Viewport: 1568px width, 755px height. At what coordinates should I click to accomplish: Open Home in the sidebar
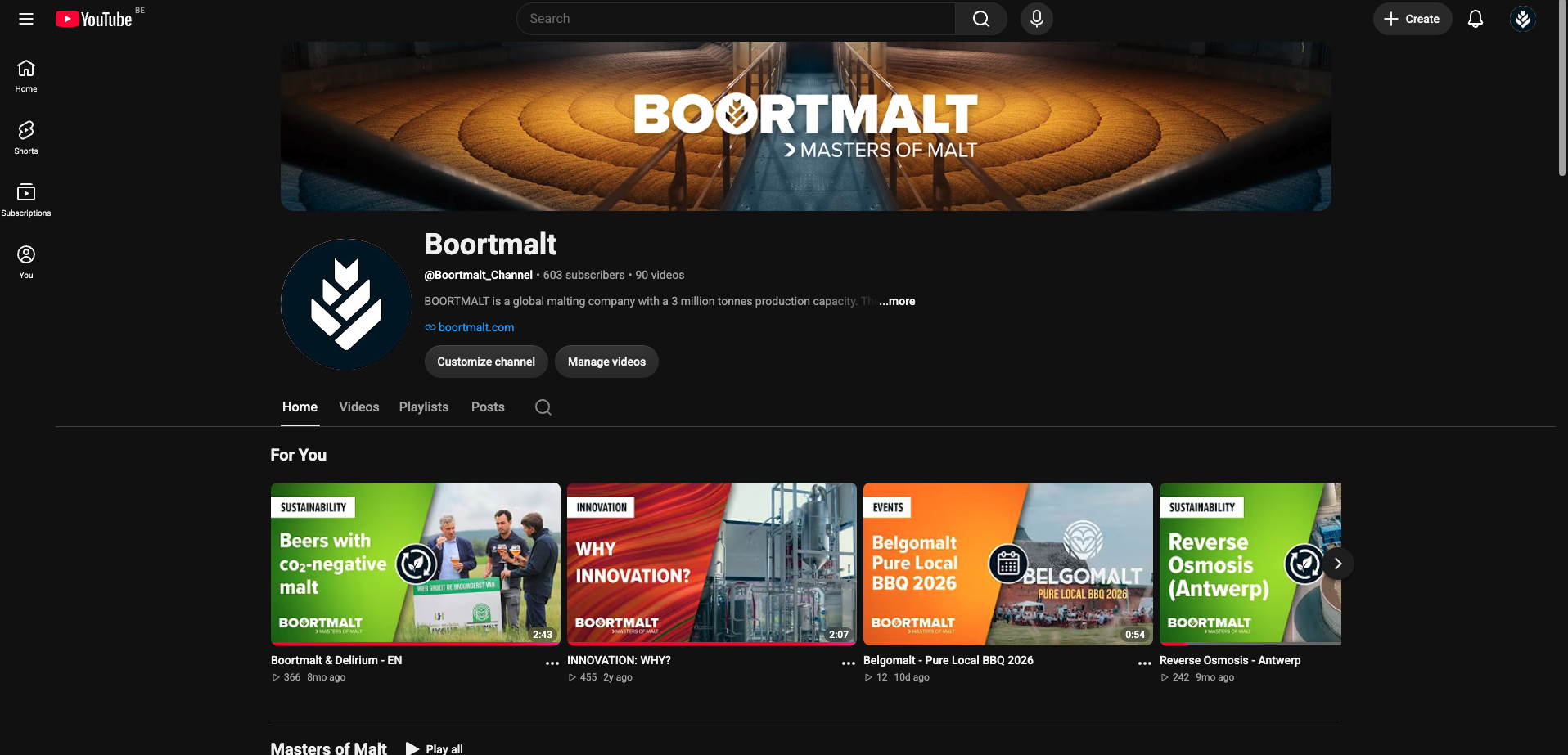26,76
